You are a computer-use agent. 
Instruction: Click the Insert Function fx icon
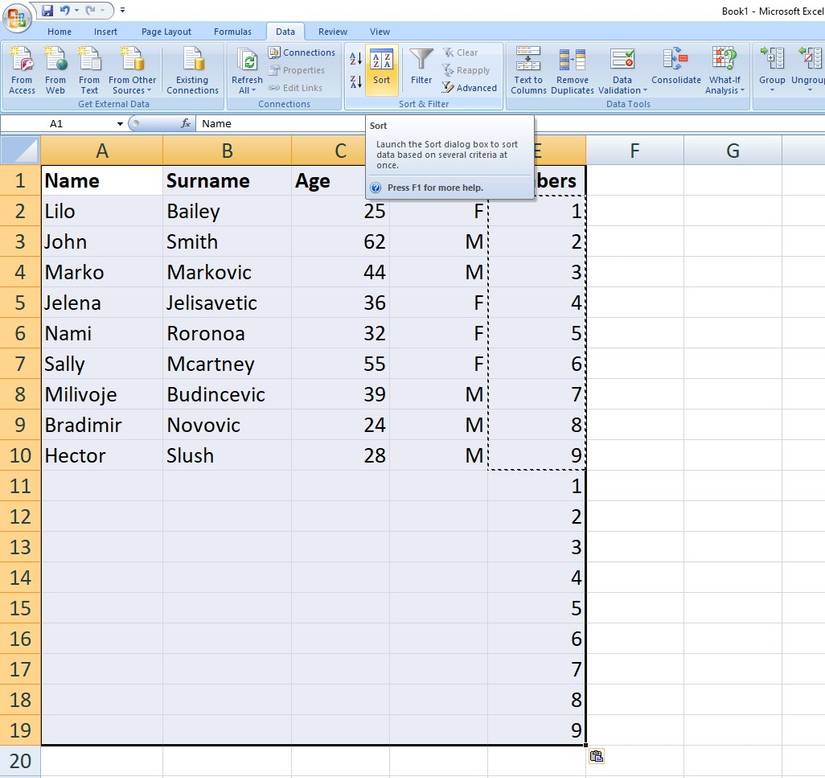point(185,124)
